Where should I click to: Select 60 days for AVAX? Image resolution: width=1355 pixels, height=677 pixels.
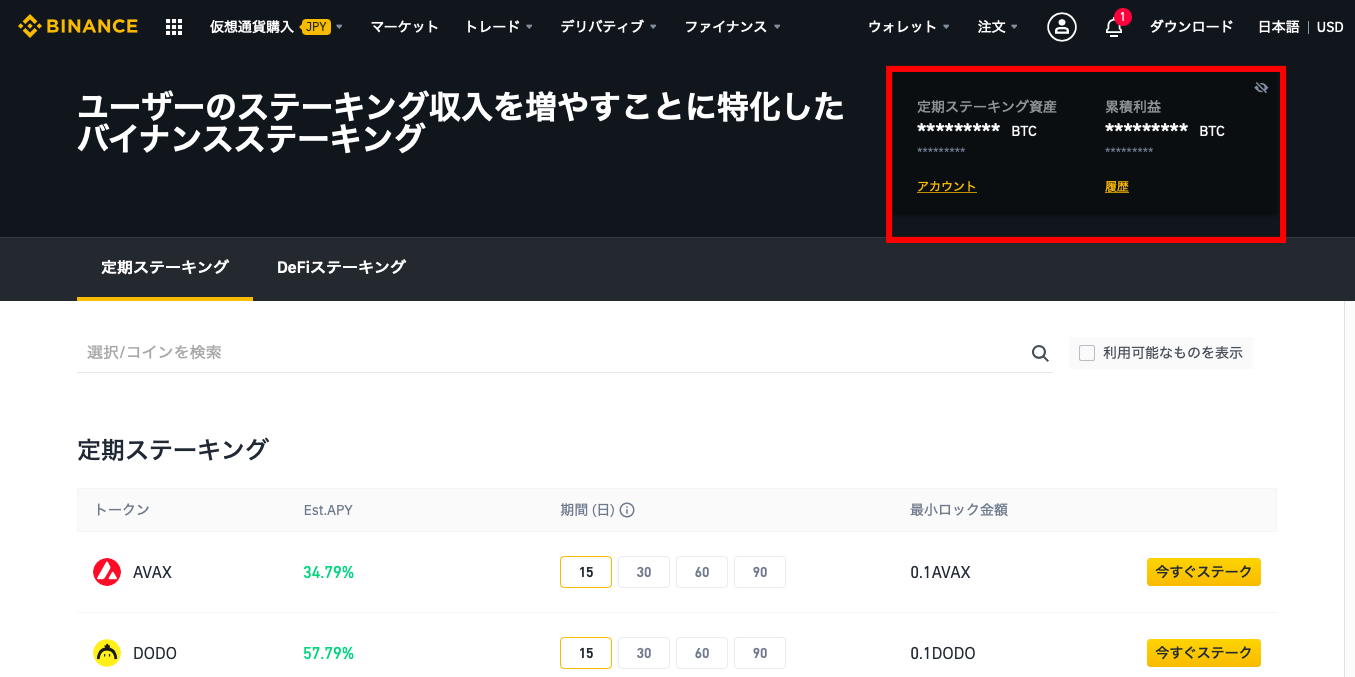point(702,572)
